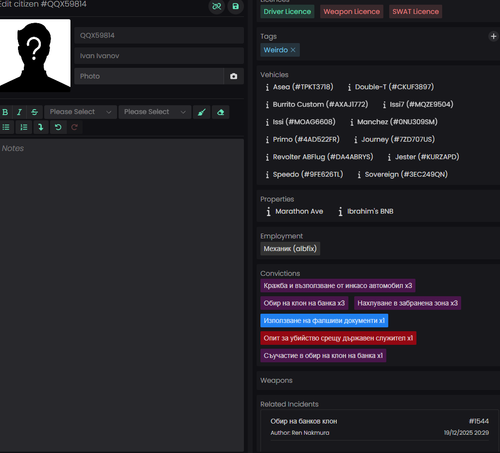Click conviction Нахлуване в забранена зона x3
This screenshot has width=500, height=453.
click(407, 303)
